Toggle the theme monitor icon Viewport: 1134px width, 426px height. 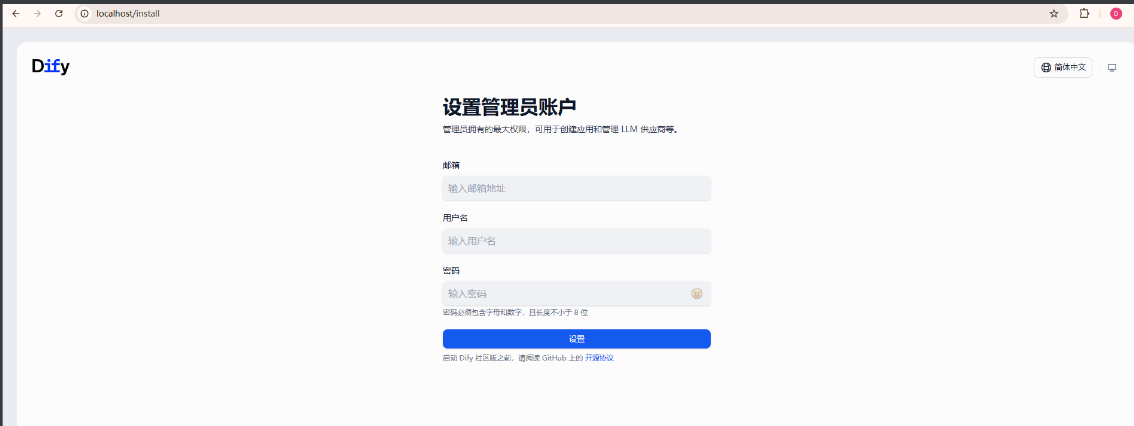[1112, 67]
